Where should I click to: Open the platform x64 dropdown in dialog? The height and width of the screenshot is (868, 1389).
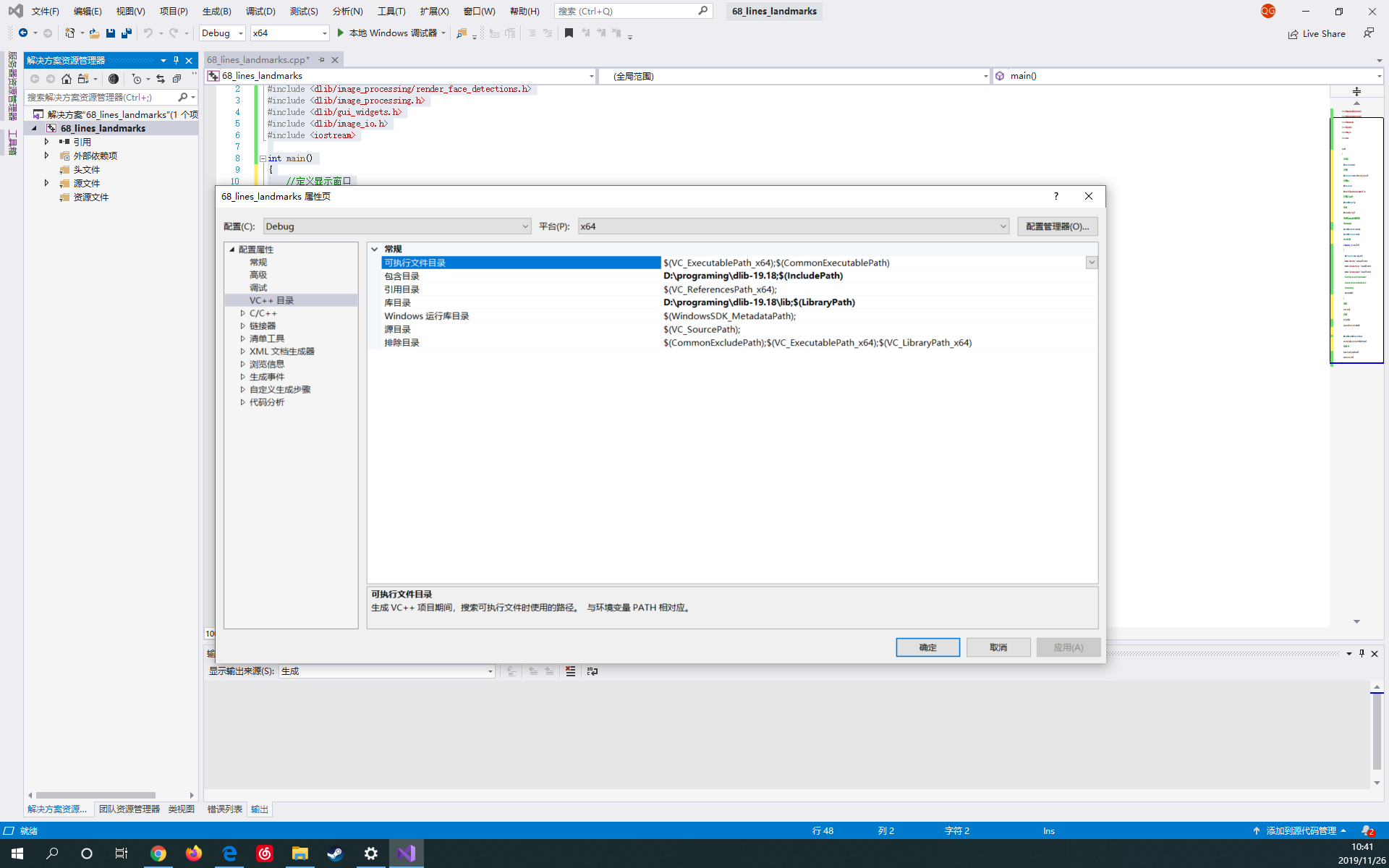[1003, 226]
